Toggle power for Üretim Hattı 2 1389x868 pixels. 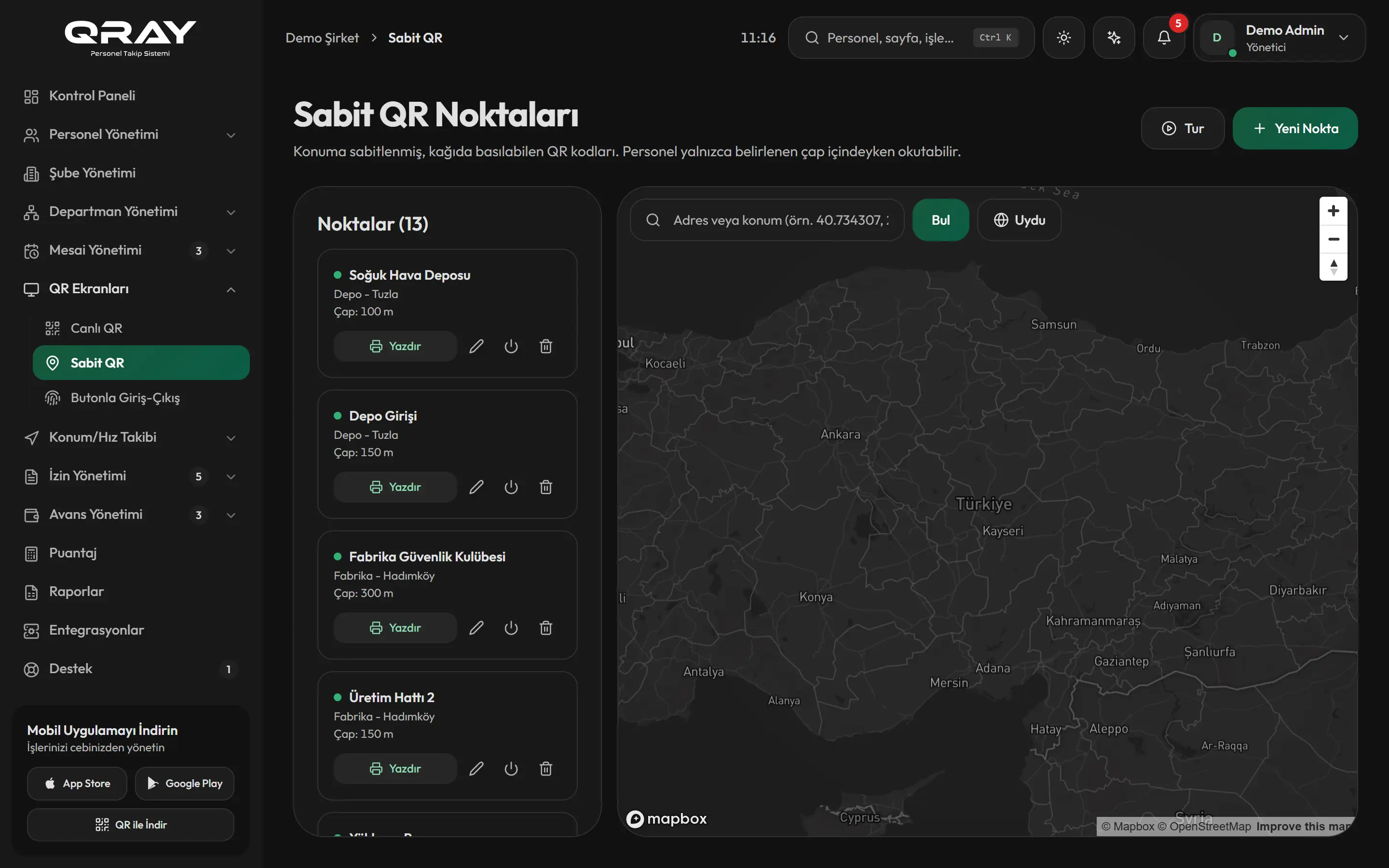click(x=511, y=768)
